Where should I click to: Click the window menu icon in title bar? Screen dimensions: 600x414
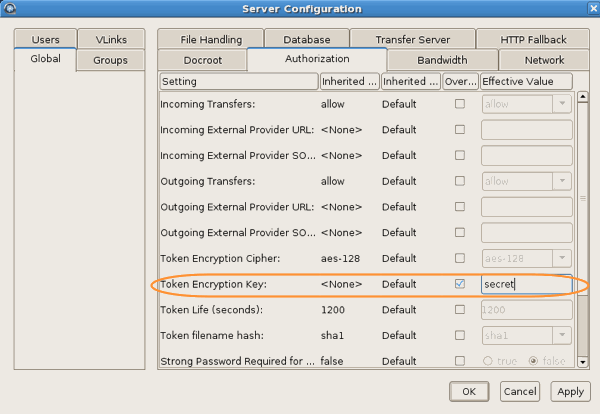(9, 9)
